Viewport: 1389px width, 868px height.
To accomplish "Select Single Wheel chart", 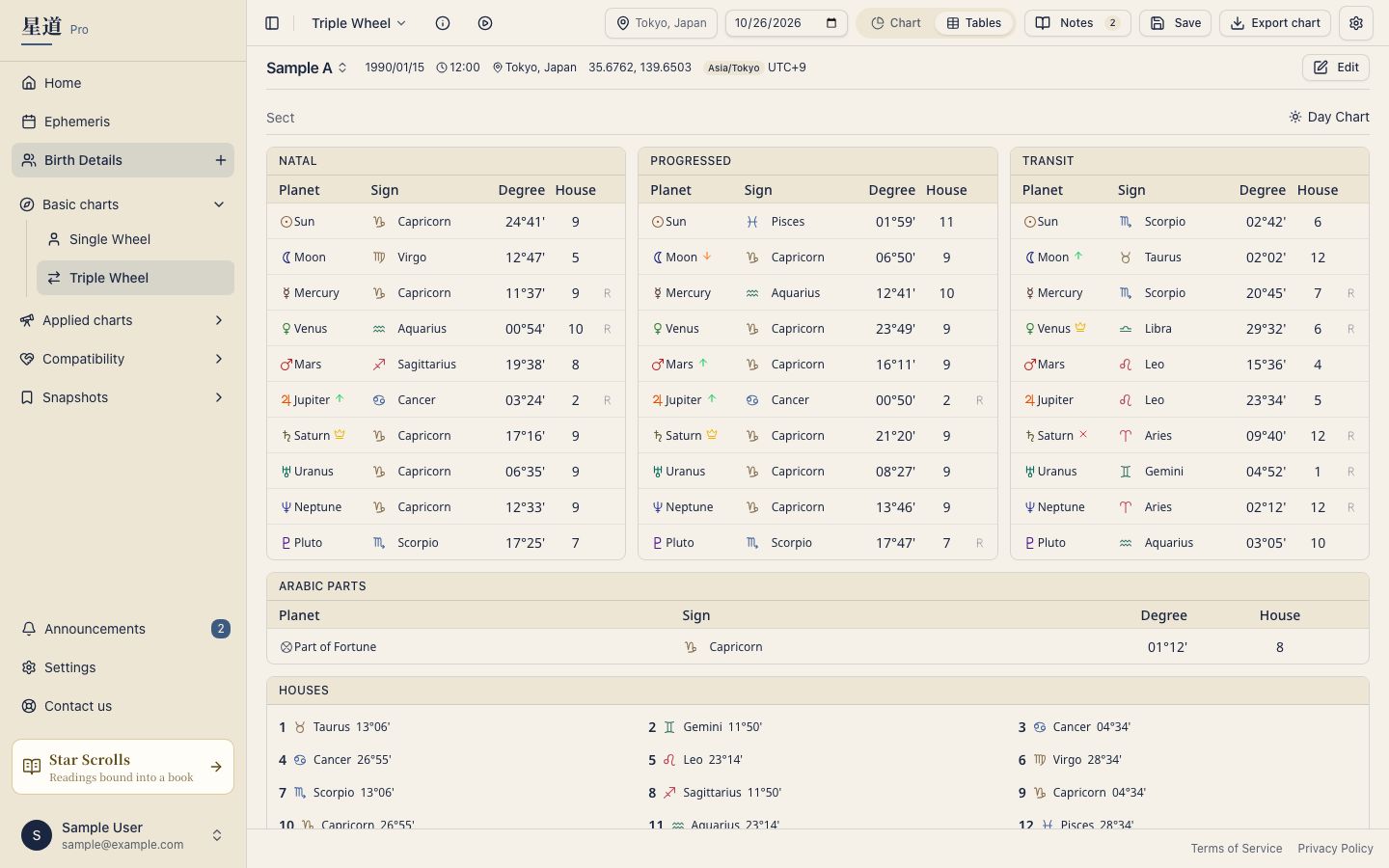I will (x=135, y=239).
